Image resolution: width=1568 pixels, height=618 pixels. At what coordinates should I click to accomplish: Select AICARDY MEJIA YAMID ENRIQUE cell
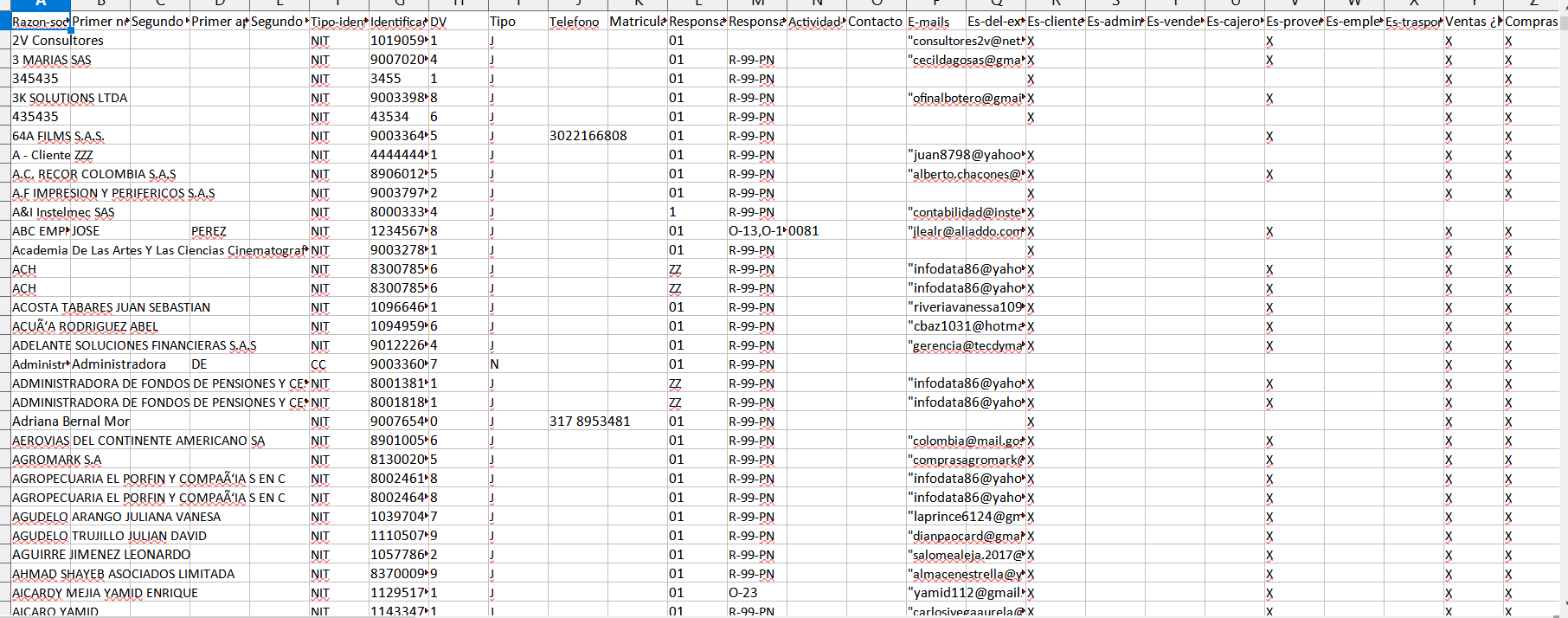(x=41, y=593)
